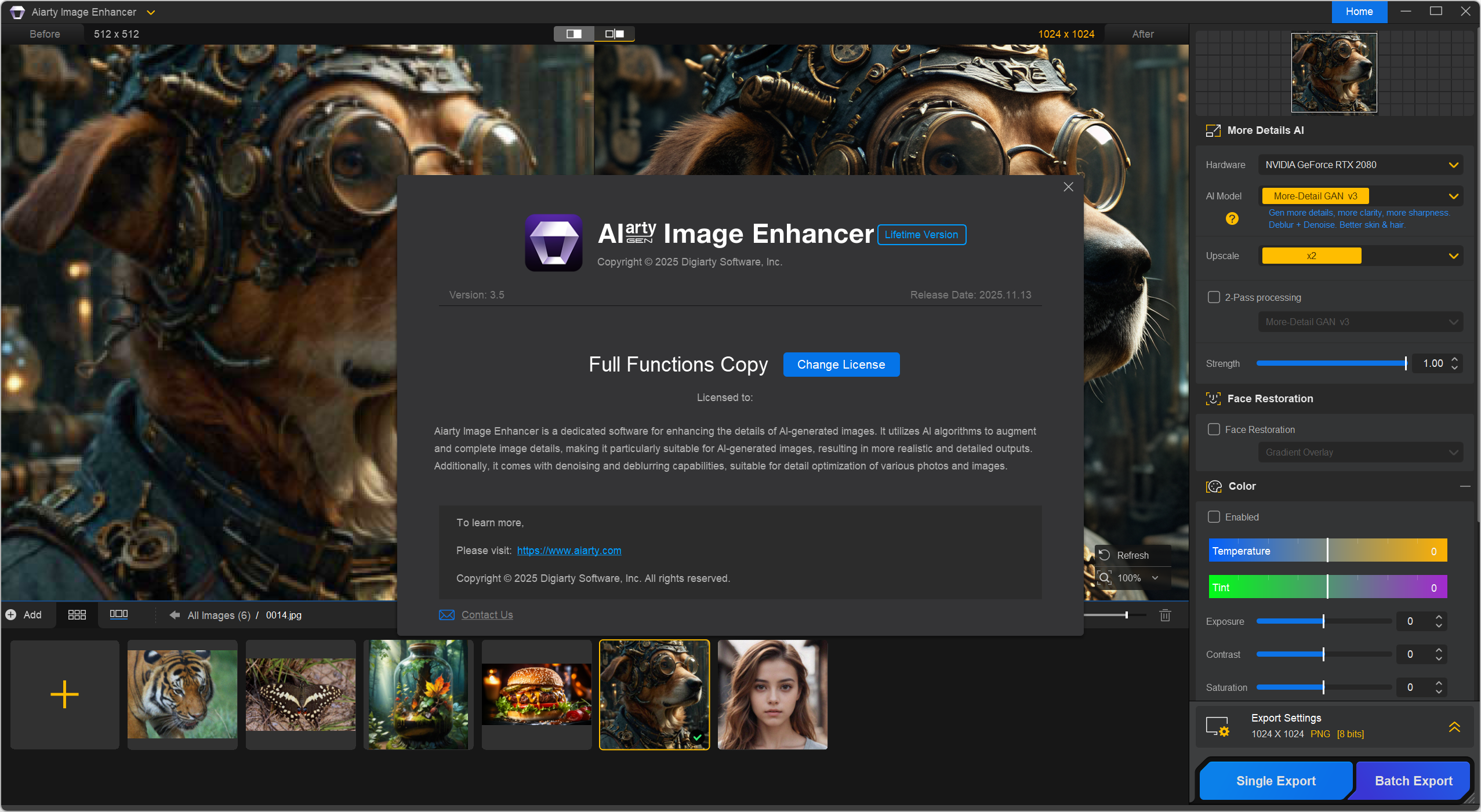This screenshot has height=812, width=1481.
Task: Check the Color Enabled checkbox
Action: (1214, 517)
